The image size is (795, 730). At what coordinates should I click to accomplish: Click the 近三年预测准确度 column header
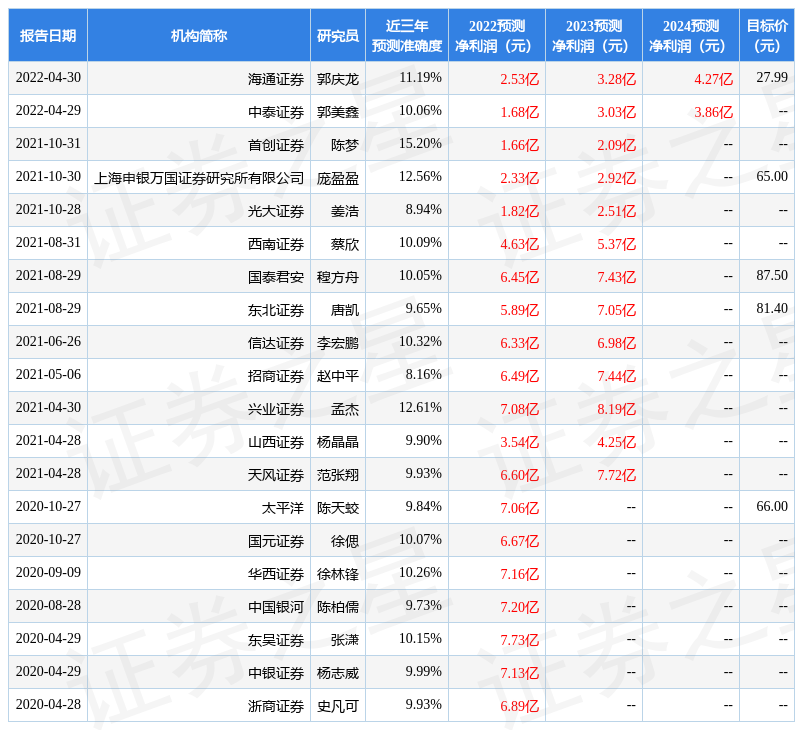click(x=407, y=35)
